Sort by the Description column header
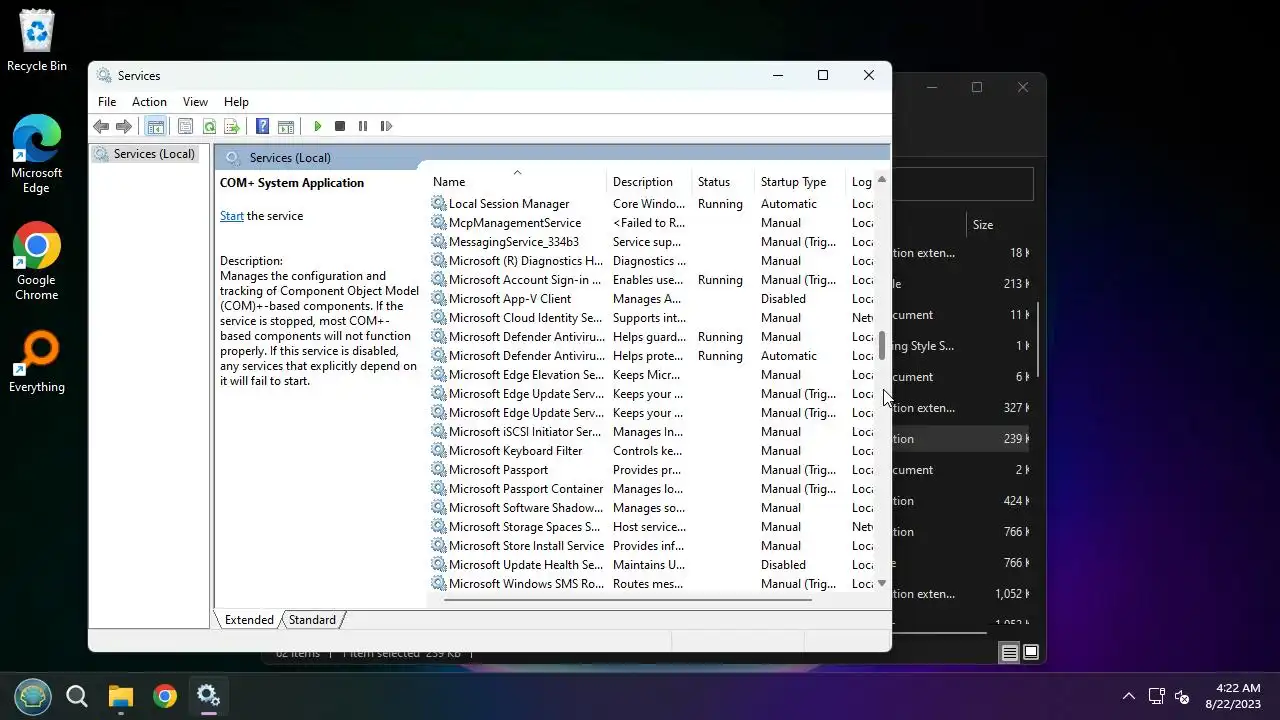The width and height of the screenshot is (1280, 720). tap(649, 182)
